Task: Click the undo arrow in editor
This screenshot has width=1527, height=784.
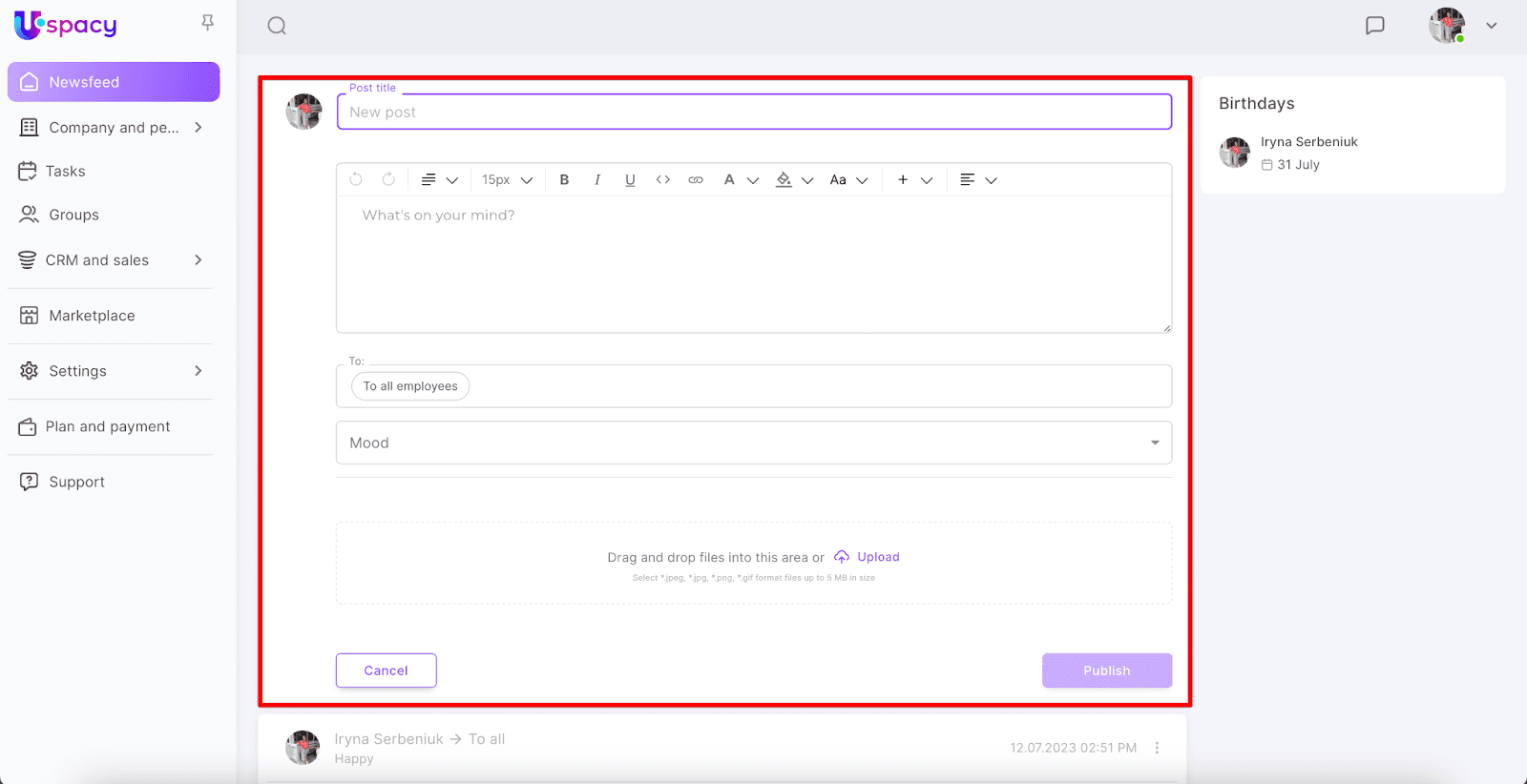Action: pyautogui.click(x=356, y=179)
